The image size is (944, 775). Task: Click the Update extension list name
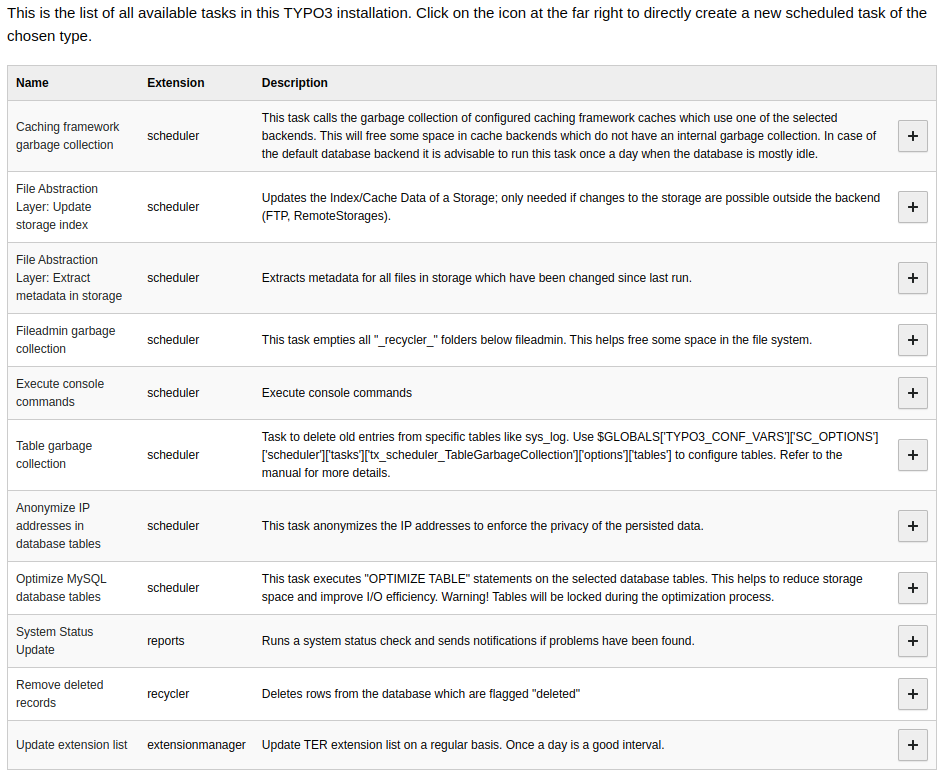(x=72, y=745)
